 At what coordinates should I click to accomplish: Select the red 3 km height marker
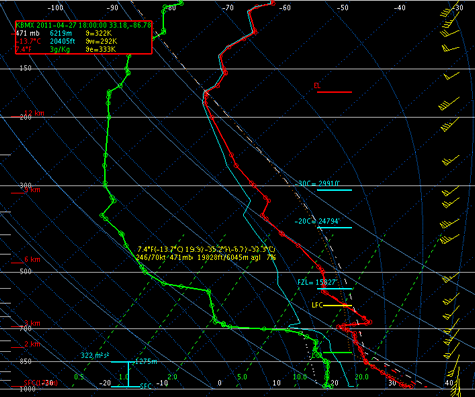pos(32,323)
